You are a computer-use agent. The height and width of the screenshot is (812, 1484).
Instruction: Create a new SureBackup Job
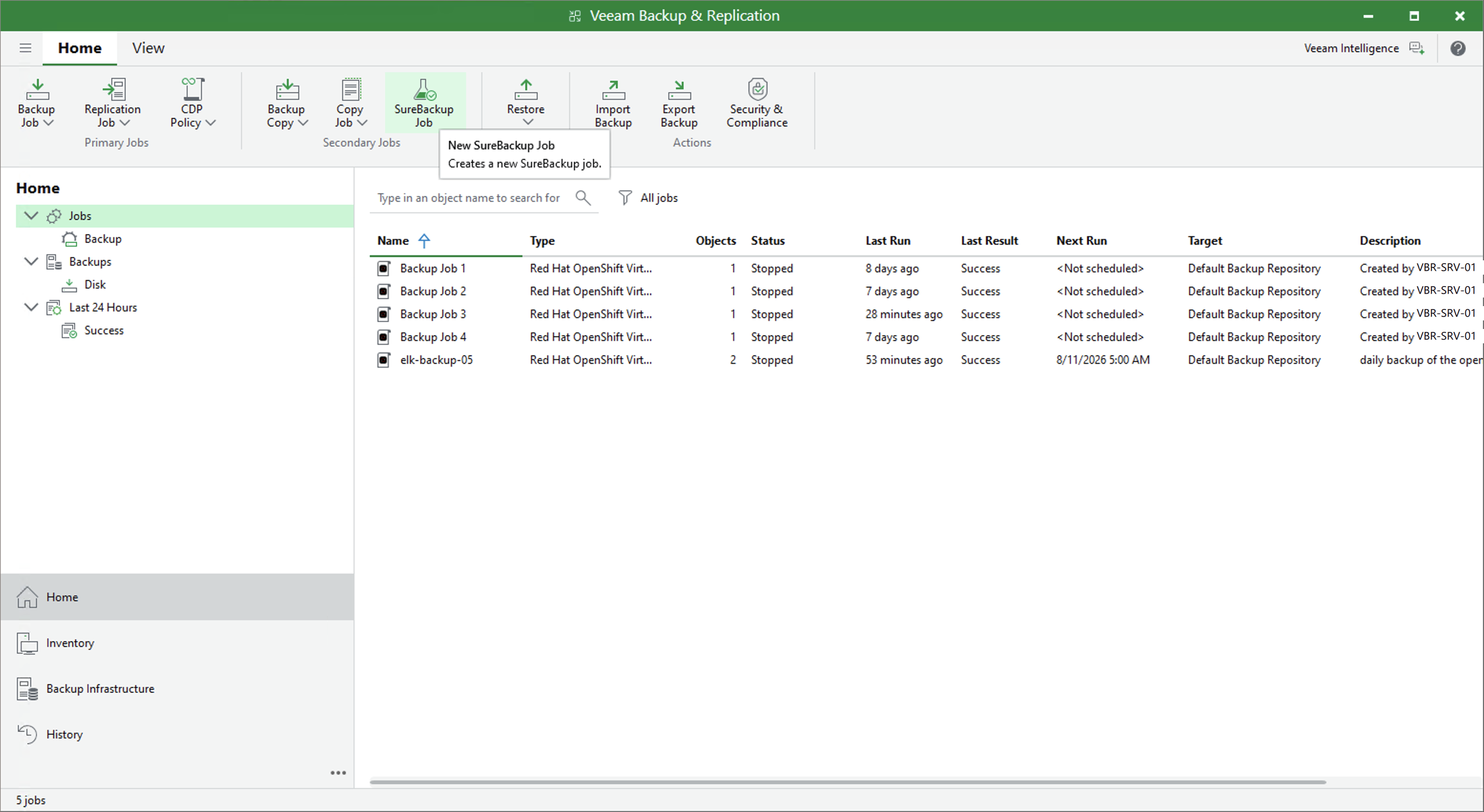coord(424,103)
